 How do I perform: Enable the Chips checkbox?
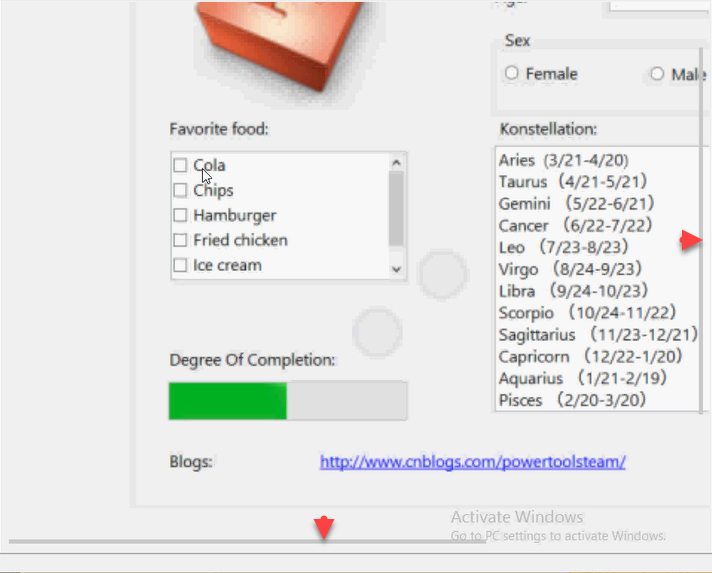[x=181, y=191]
